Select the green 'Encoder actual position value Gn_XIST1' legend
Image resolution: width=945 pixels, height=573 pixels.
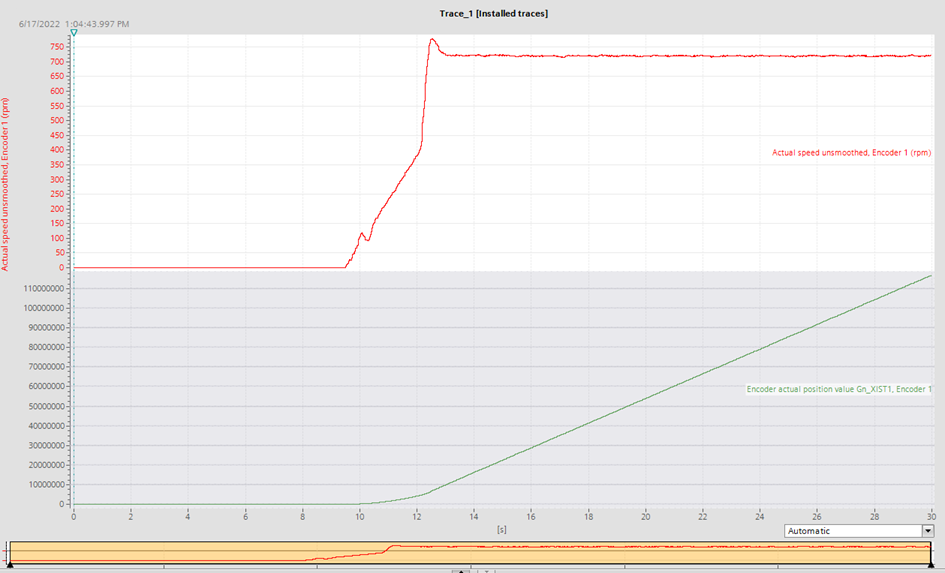point(839,389)
